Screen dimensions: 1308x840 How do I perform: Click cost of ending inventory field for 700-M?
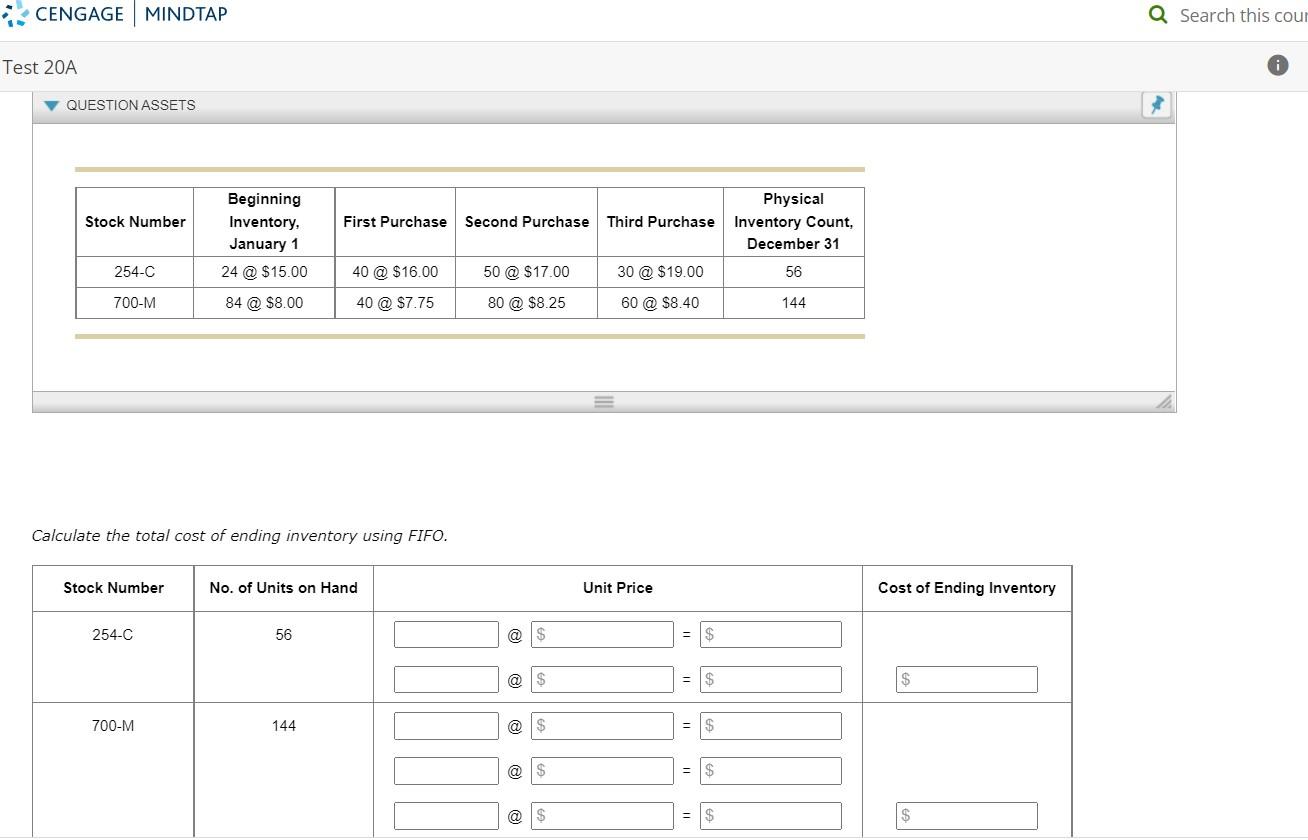(966, 815)
